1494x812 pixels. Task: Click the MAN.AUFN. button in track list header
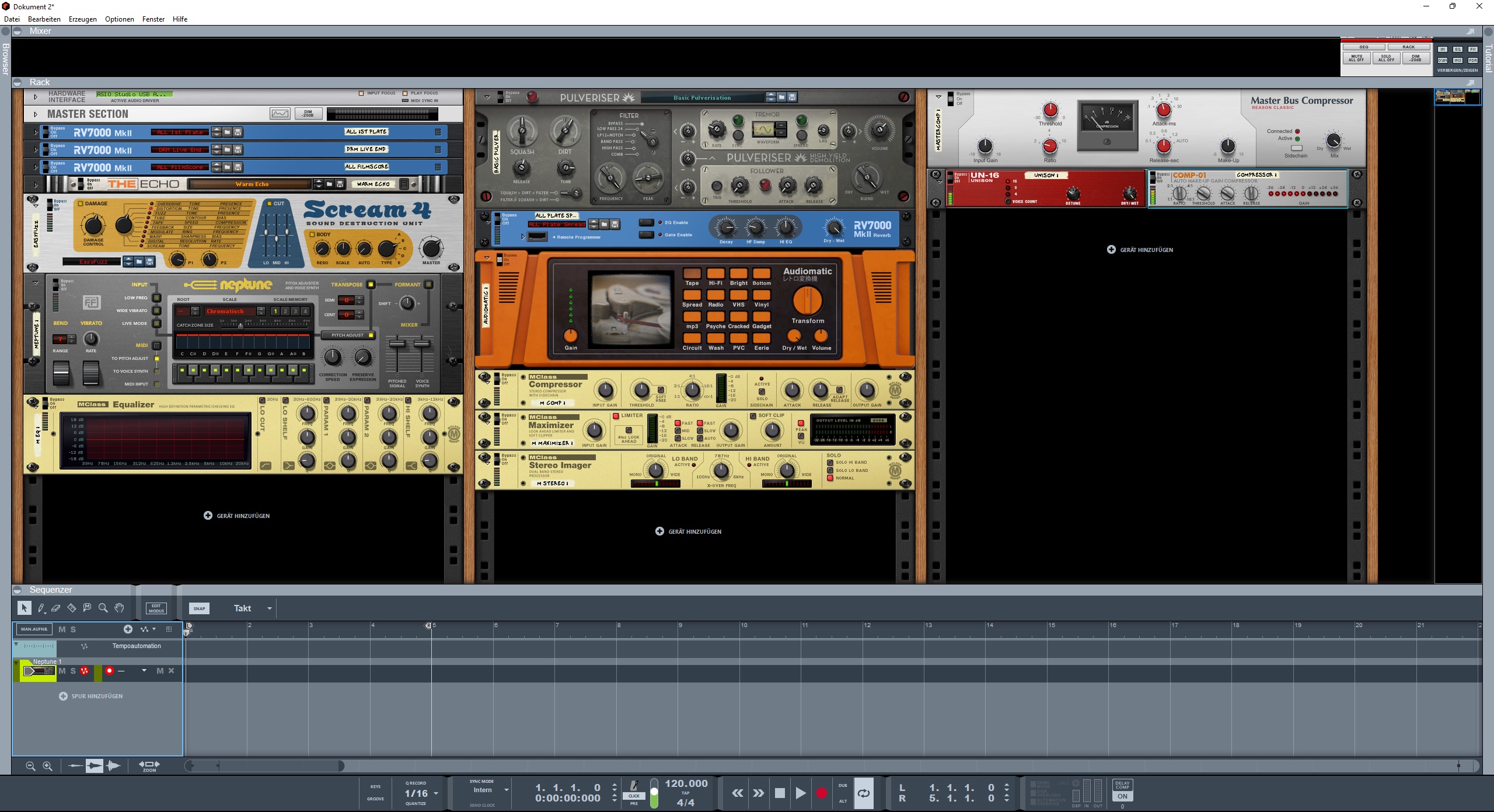pyautogui.click(x=34, y=629)
